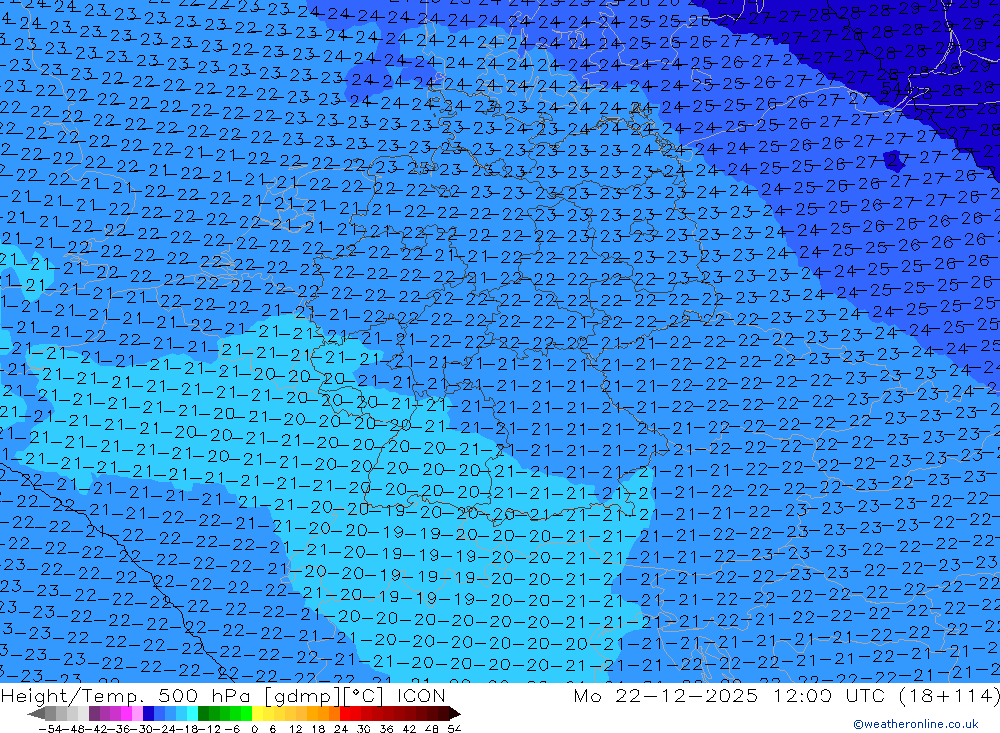Viewport: 1000px width, 733px height.
Task: Click the dark maroon right arrow end of legend
Action: coord(453,713)
